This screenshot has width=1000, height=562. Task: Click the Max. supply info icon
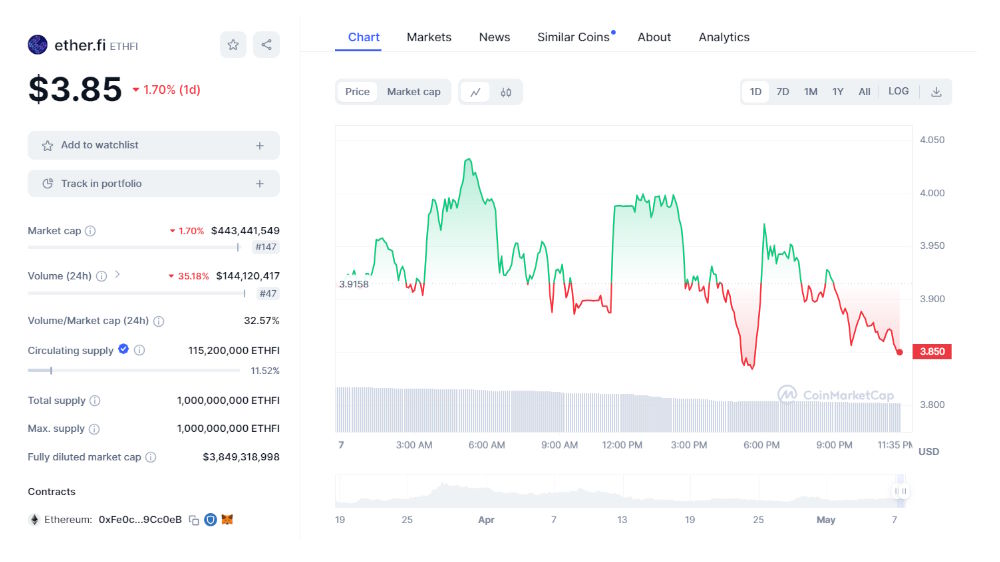[94, 429]
